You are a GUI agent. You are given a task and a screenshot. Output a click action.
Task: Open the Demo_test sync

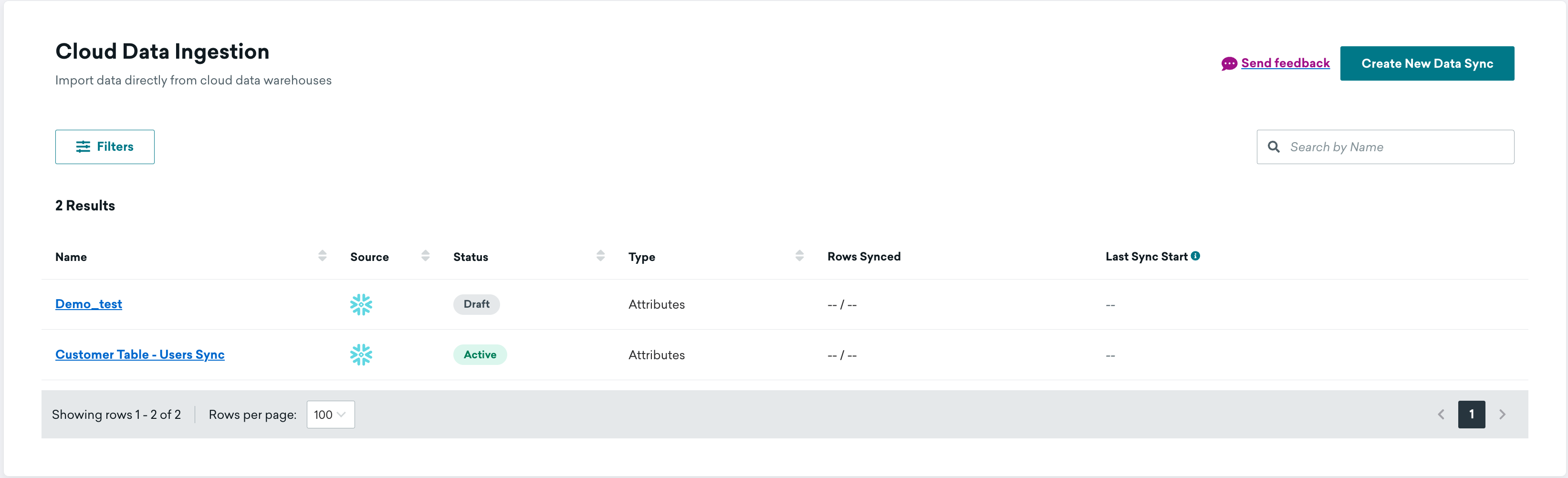coord(89,304)
